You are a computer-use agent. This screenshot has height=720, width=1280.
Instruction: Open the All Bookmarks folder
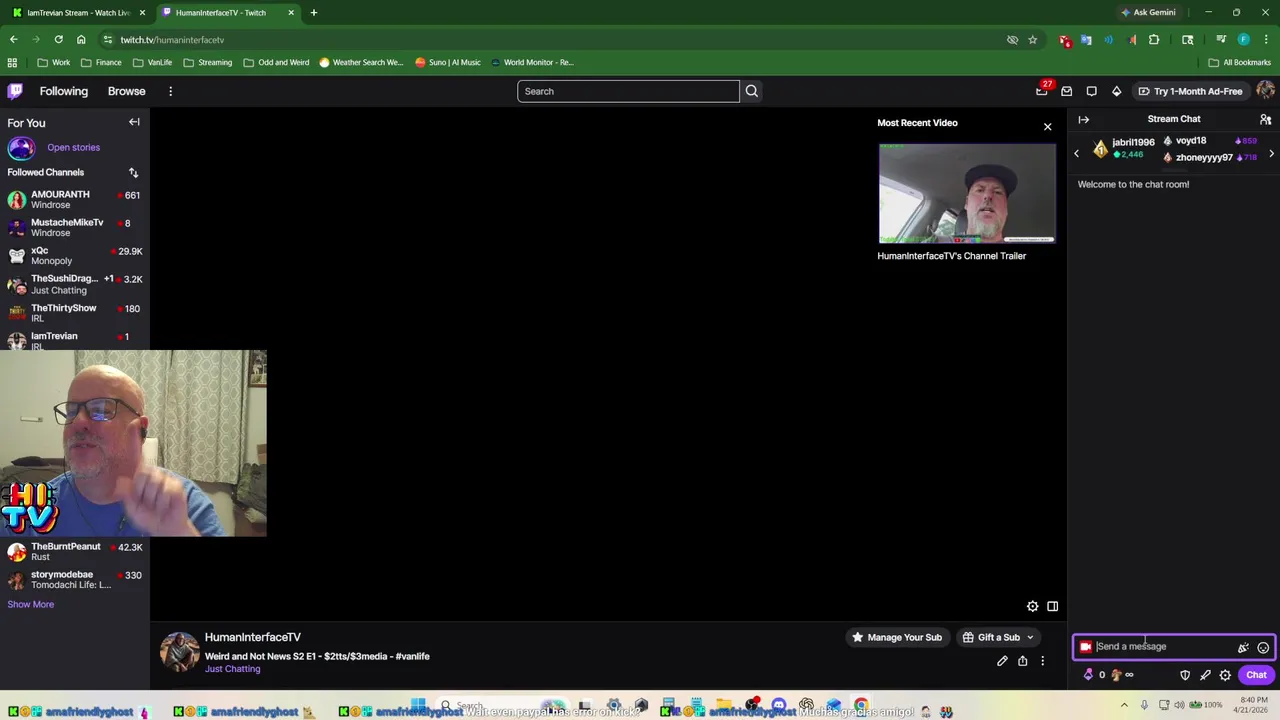pyautogui.click(x=1239, y=62)
